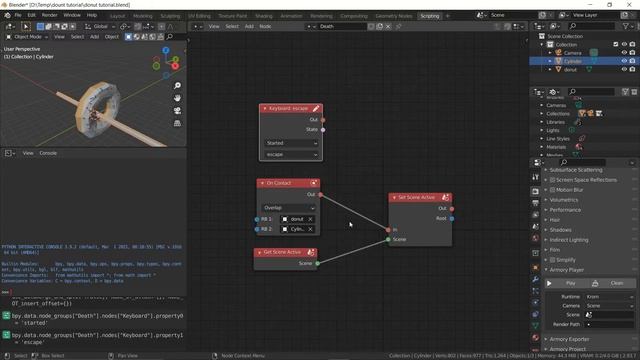Select the donut object in outliner
The height and width of the screenshot is (360, 640).
[x=570, y=70]
